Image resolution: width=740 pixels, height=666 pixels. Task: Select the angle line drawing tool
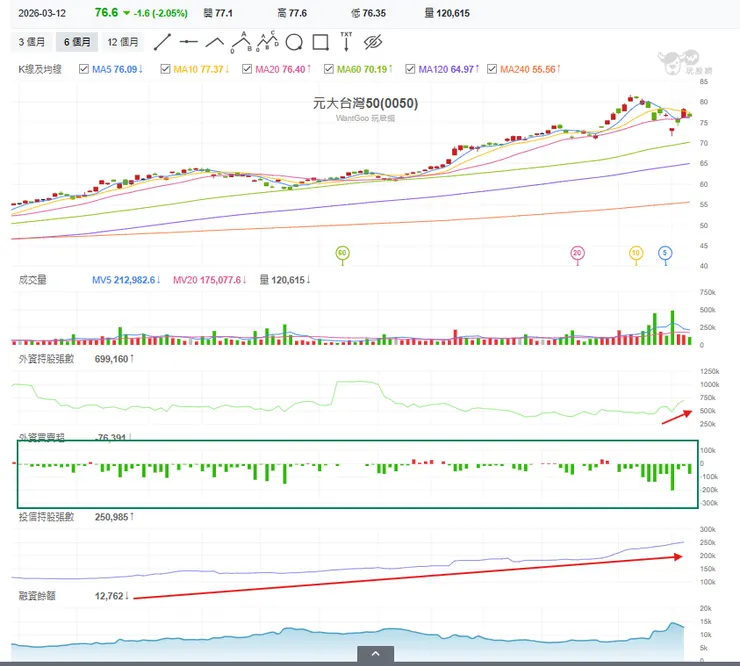(x=215, y=42)
